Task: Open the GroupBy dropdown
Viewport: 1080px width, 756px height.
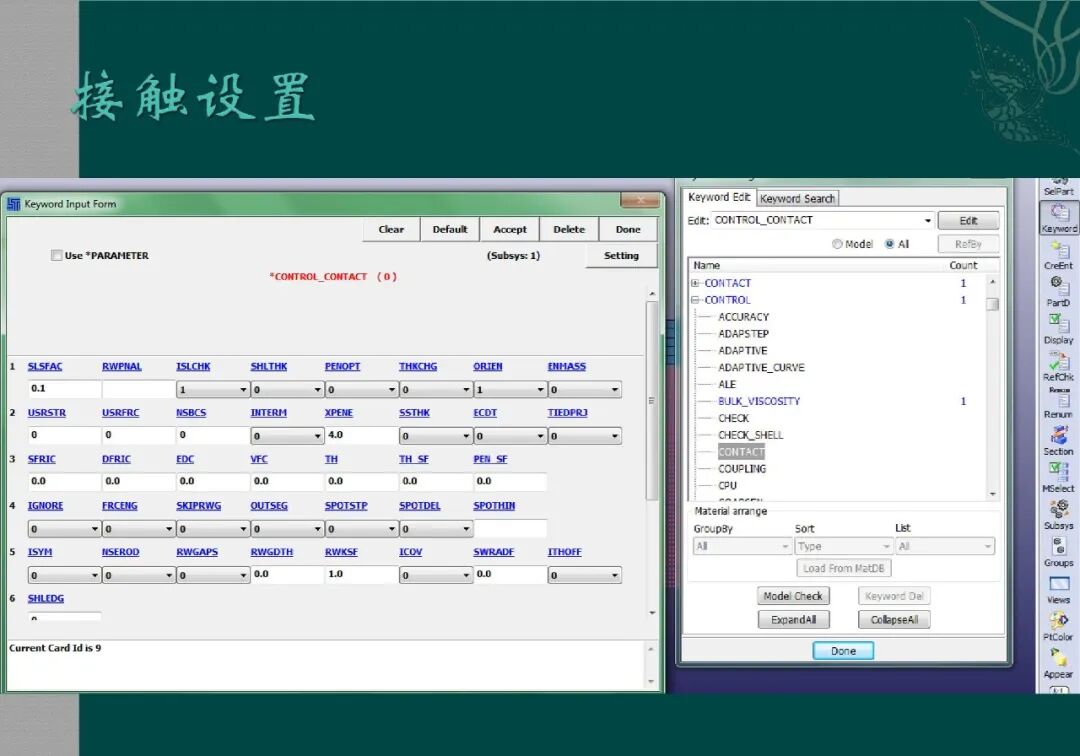Action: click(742, 546)
